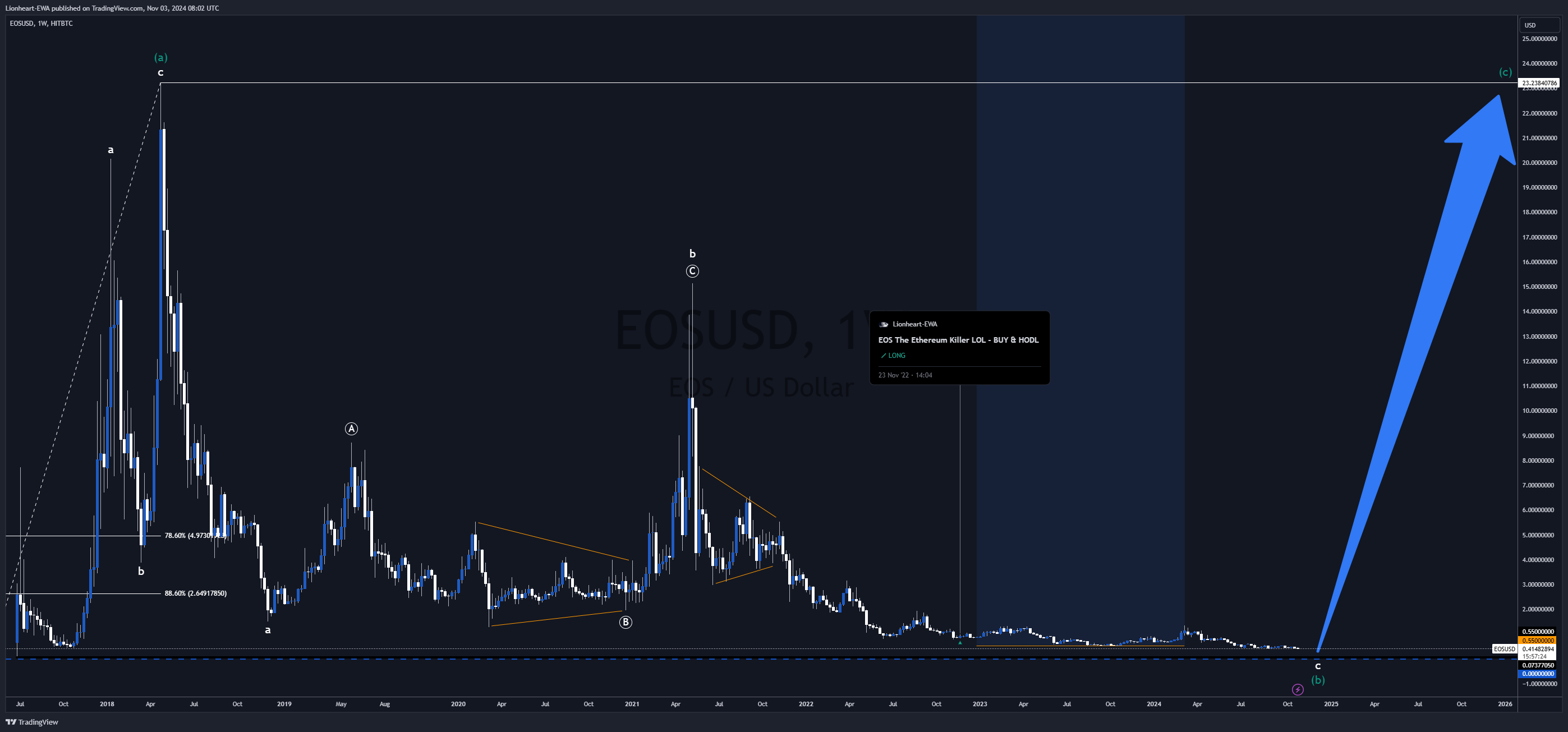Click the 20.00000000 price axis tick

(1539, 163)
